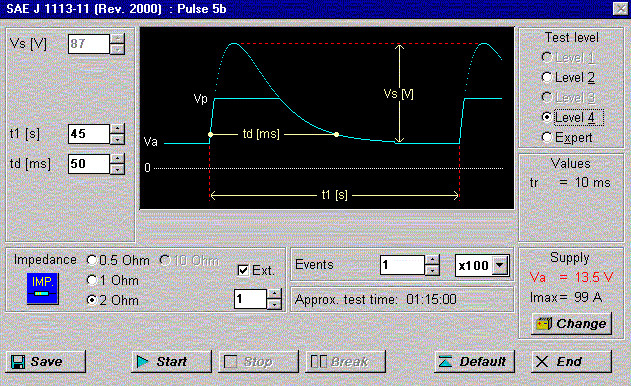This screenshot has width=631, height=386.
Task: Click the 'Vp' label in the graph
Action: click(200, 99)
